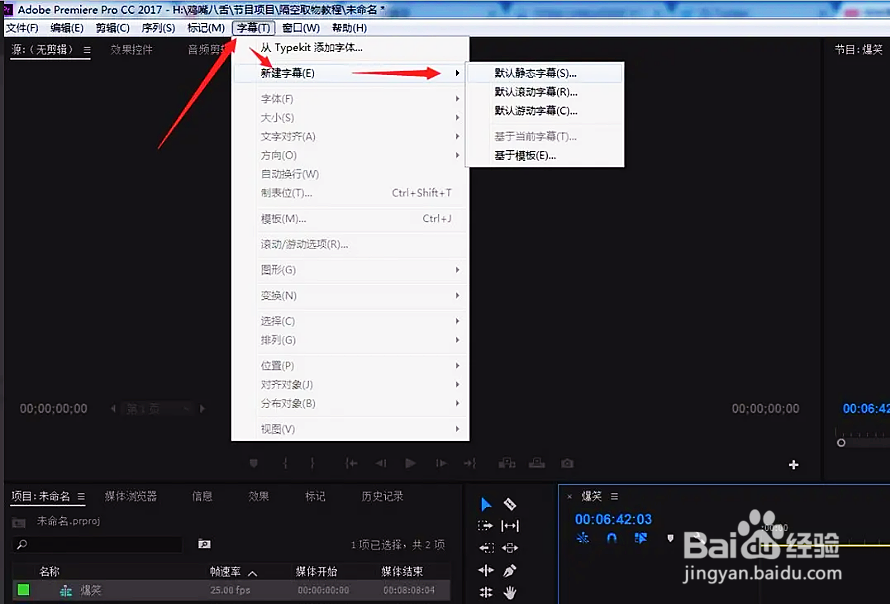Click the timeline timecode 00:06:42:03

(x=614, y=519)
